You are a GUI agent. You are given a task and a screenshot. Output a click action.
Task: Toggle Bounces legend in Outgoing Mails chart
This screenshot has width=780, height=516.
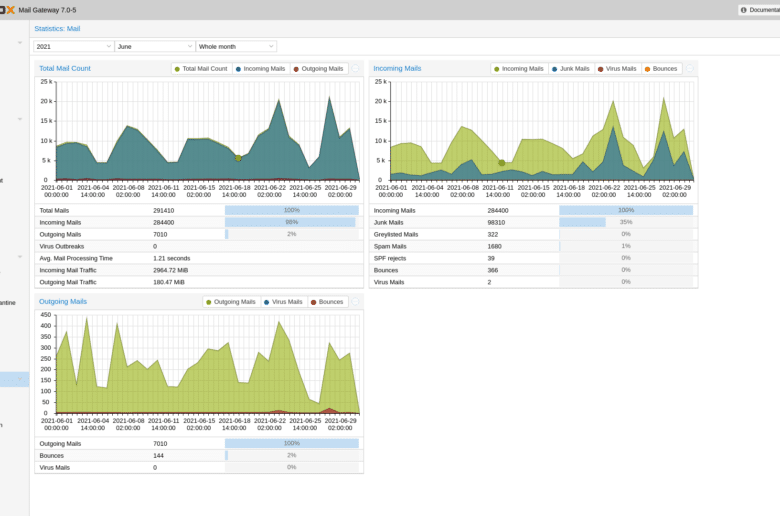(x=327, y=302)
